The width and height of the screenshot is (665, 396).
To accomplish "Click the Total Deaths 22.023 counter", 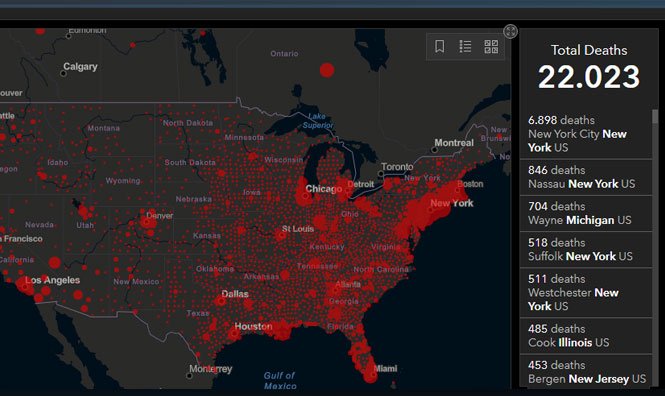I will tap(589, 69).
